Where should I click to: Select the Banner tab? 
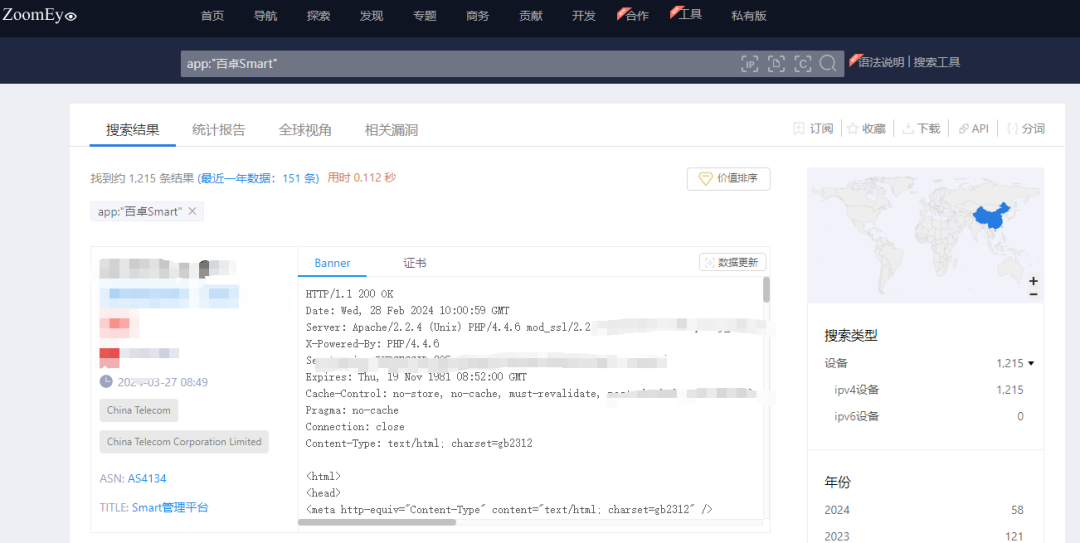tap(332, 263)
